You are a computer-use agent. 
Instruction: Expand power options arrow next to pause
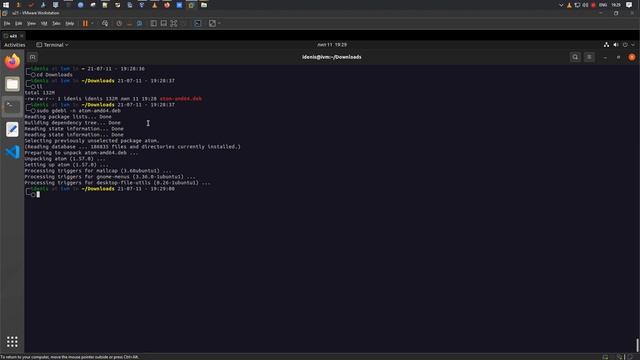point(92,24)
